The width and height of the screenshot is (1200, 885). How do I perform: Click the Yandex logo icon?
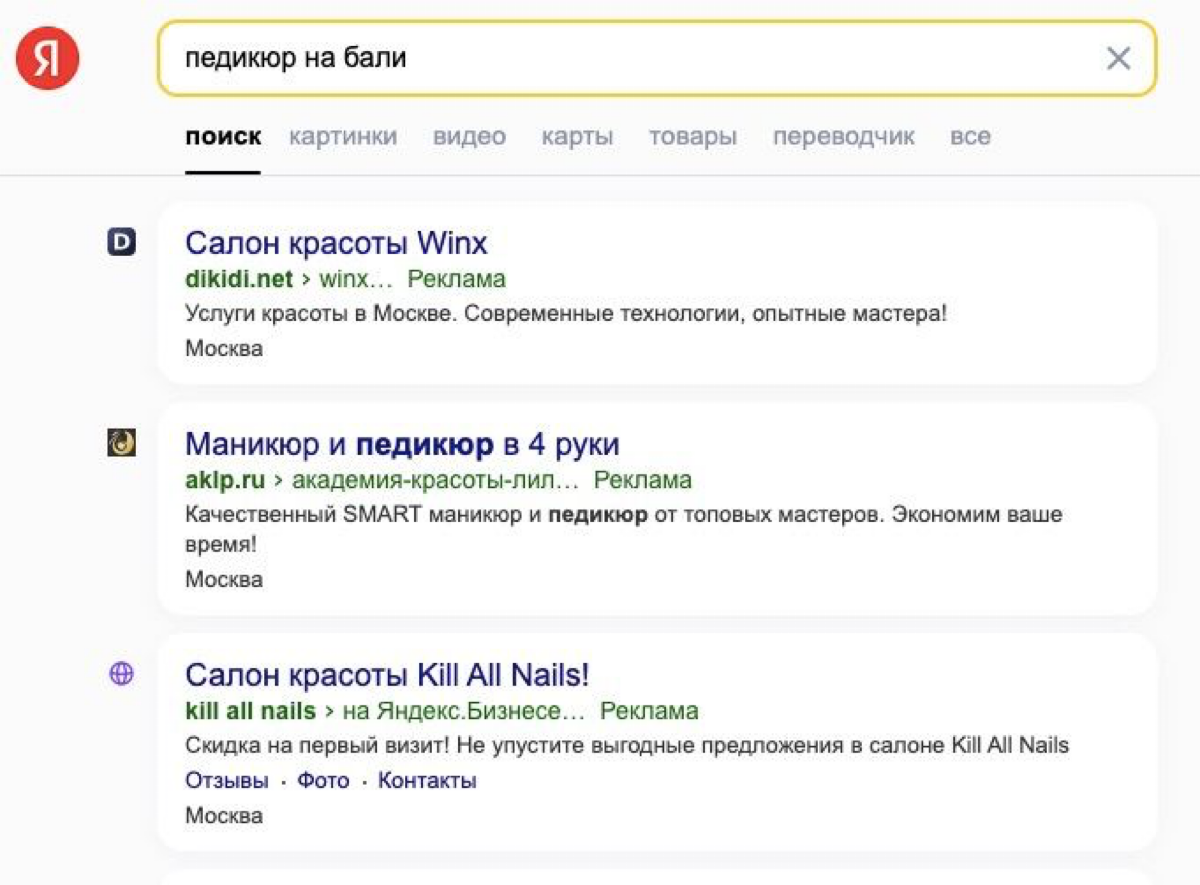47,58
